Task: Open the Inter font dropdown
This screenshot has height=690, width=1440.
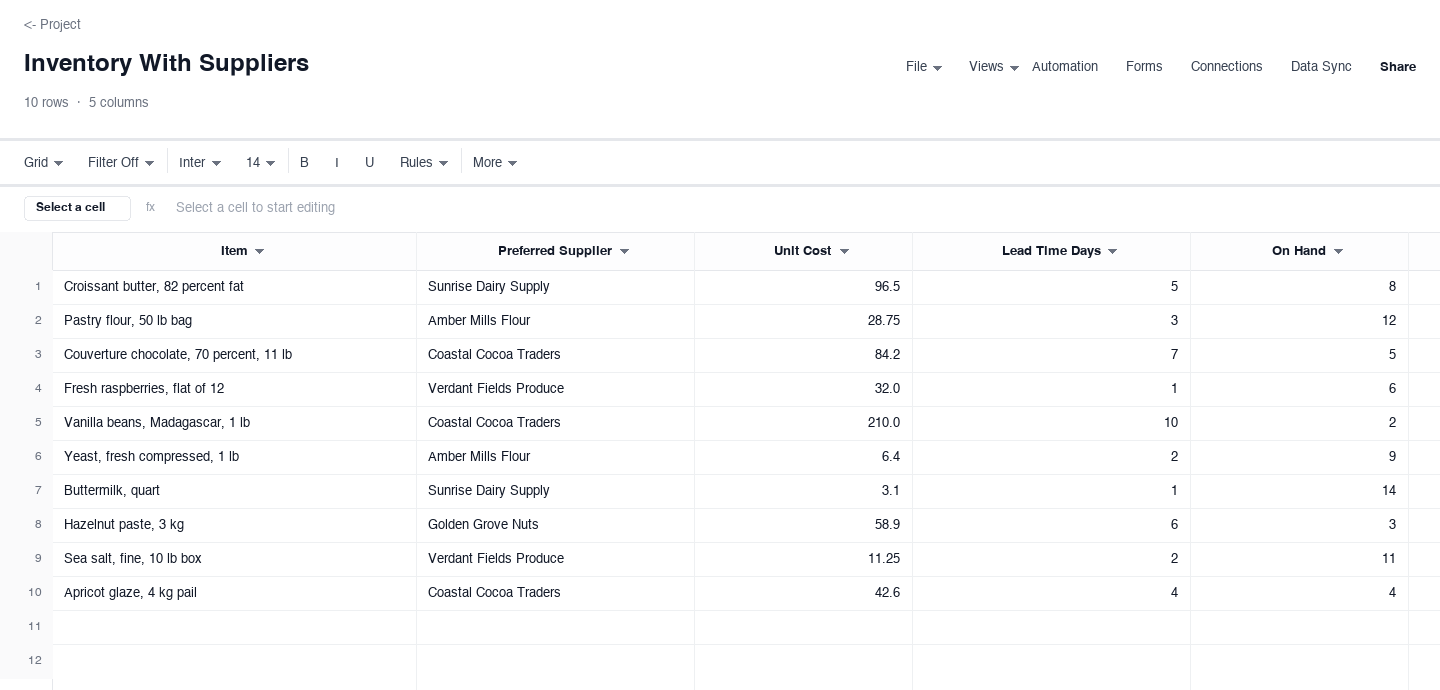Action: [x=200, y=162]
